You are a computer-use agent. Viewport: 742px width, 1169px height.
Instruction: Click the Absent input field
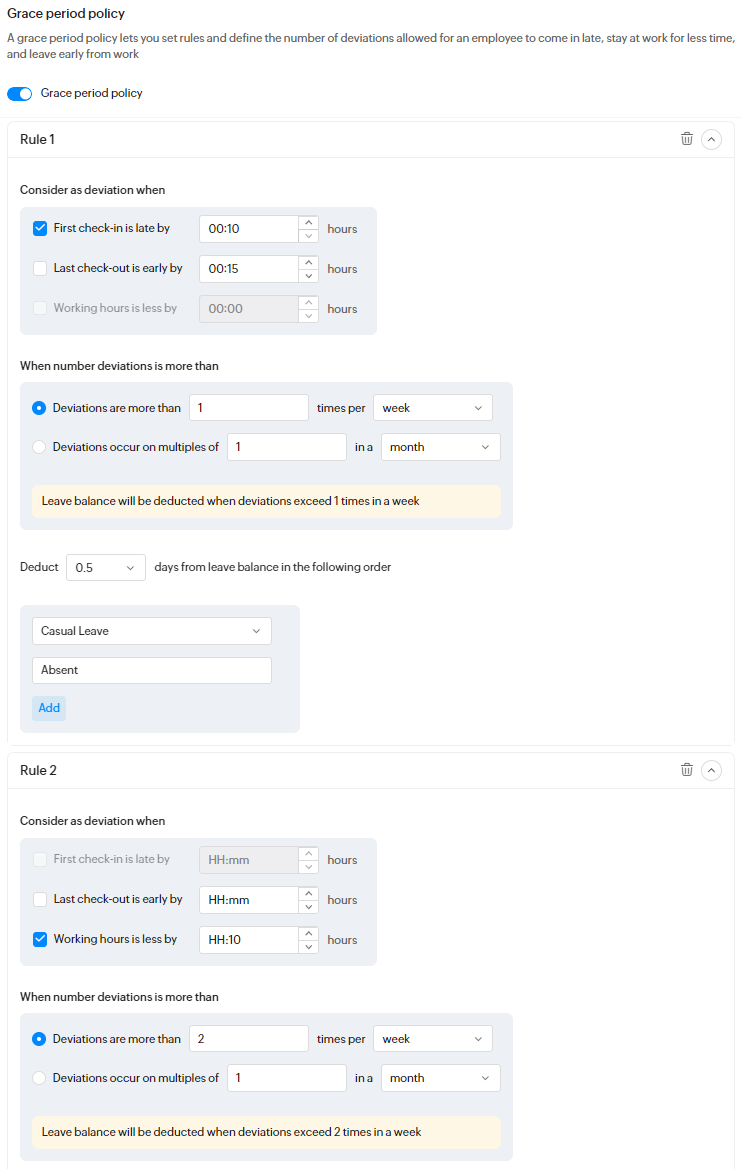[x=151, y=670]
